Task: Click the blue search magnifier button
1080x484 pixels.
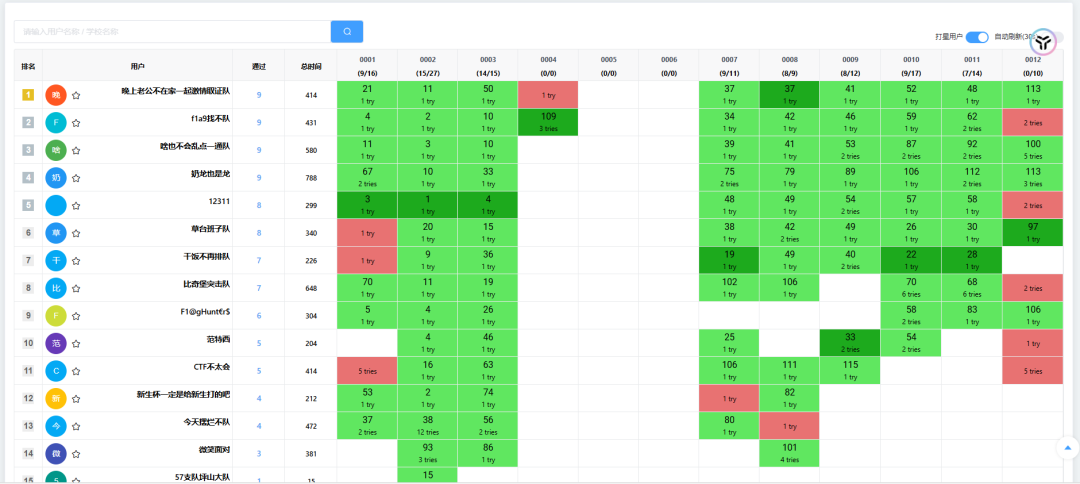Action: click(x=347, y=32)
